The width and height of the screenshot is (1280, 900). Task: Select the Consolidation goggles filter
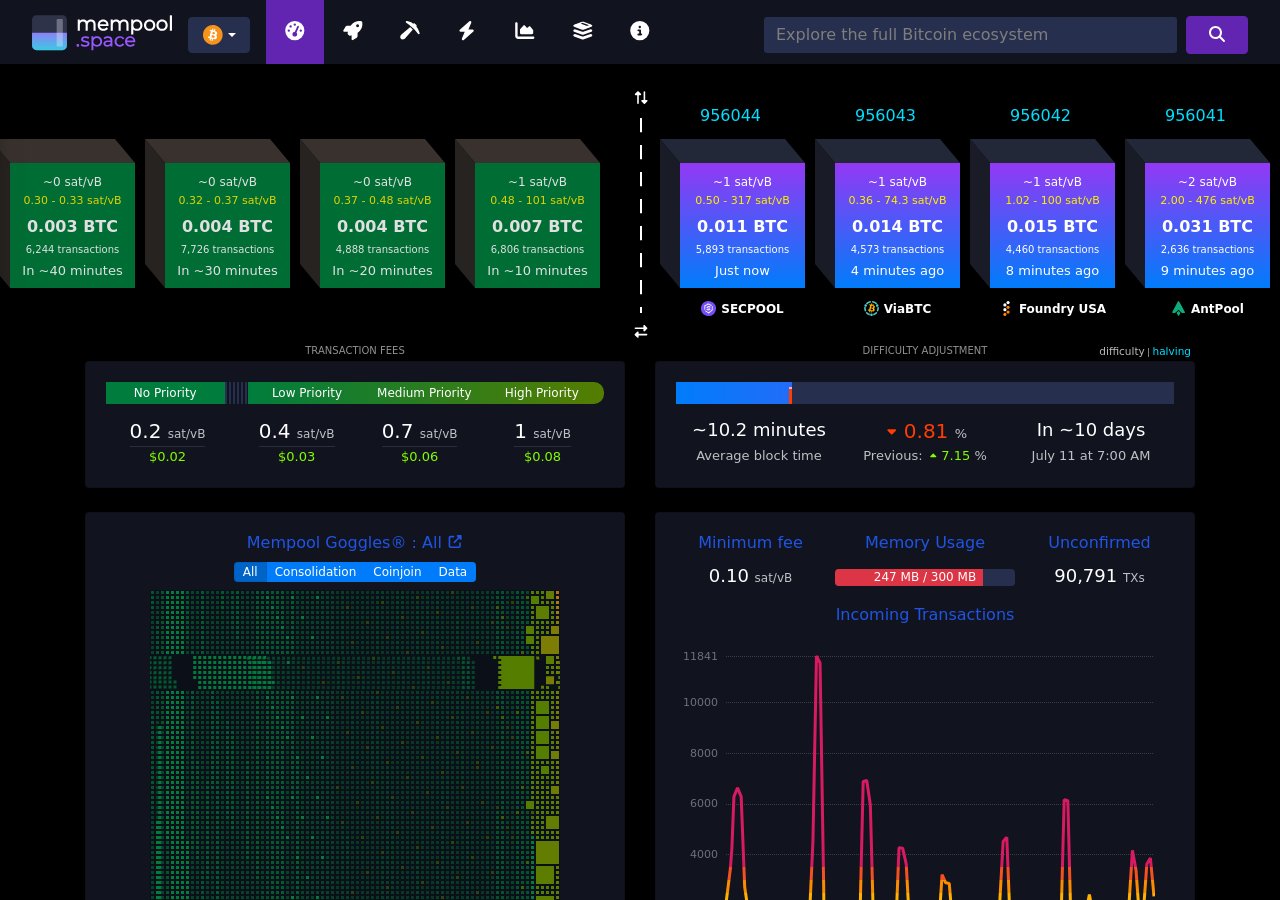click(x=315, y=572)
